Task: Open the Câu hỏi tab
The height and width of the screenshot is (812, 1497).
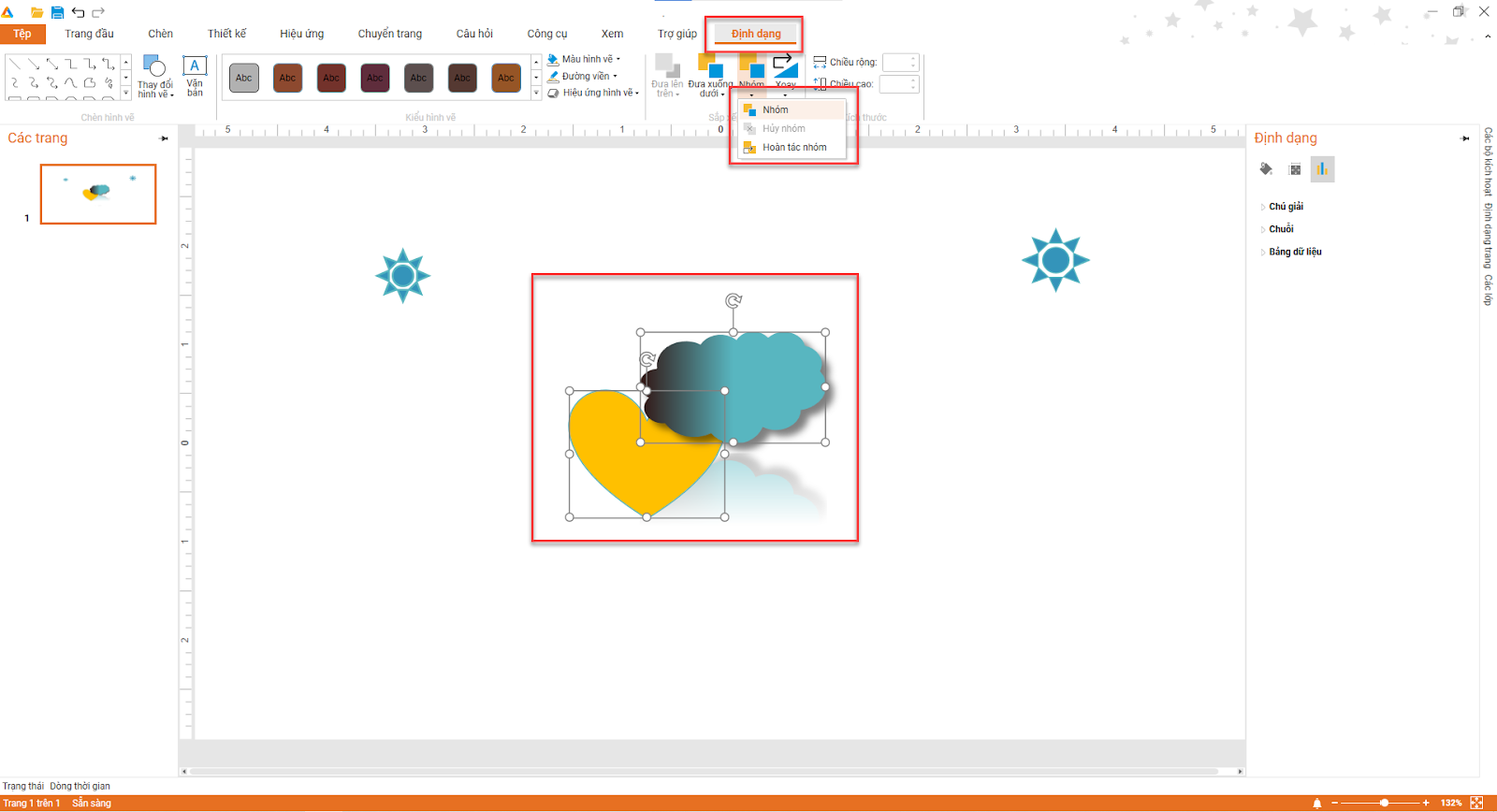Action: click(474, 34)
